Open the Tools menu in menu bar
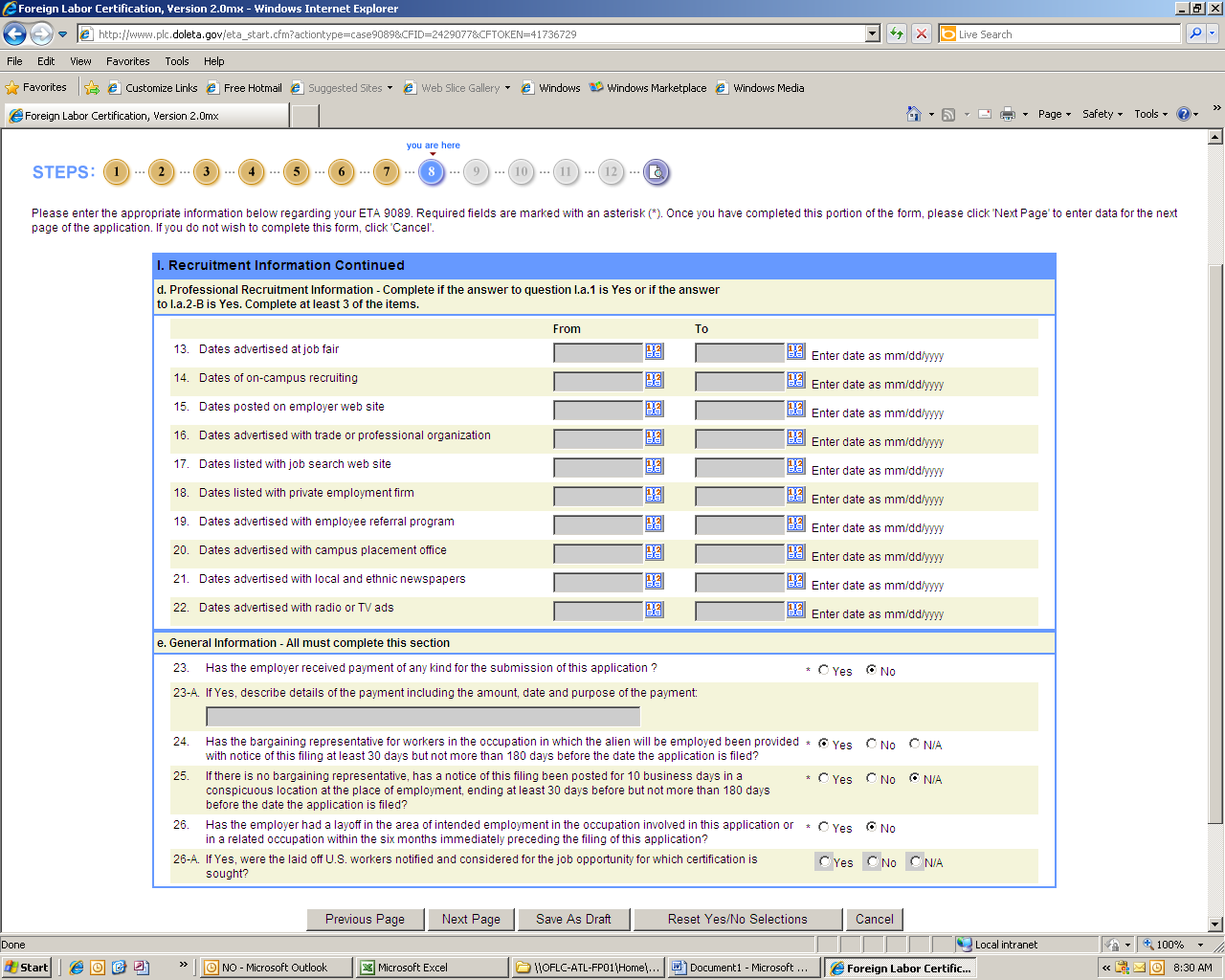Screen dimensions: 1225x980 pyautogui.click(x=177, y=61)
